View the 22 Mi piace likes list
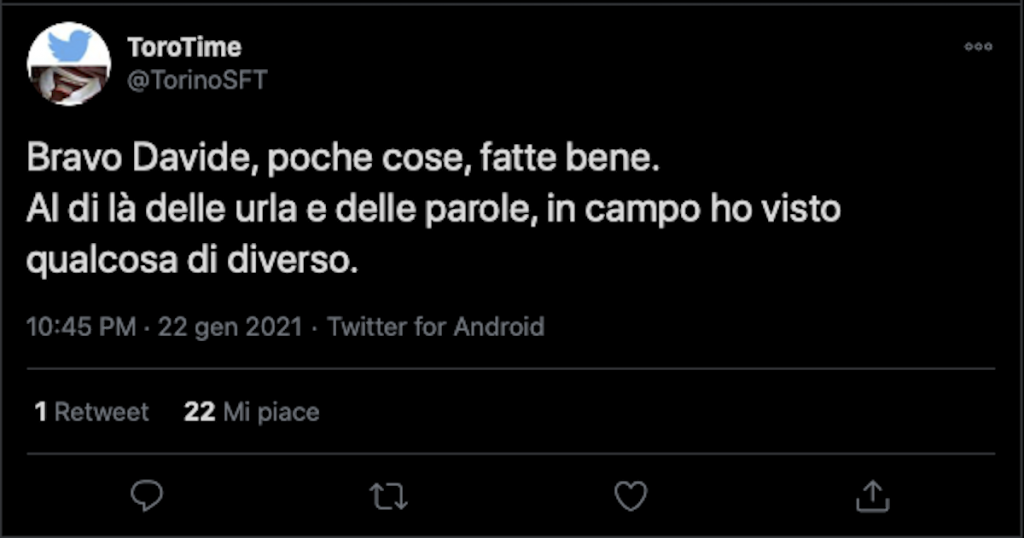Screen dimensions: 1024x538 click(x=252, y=412)
